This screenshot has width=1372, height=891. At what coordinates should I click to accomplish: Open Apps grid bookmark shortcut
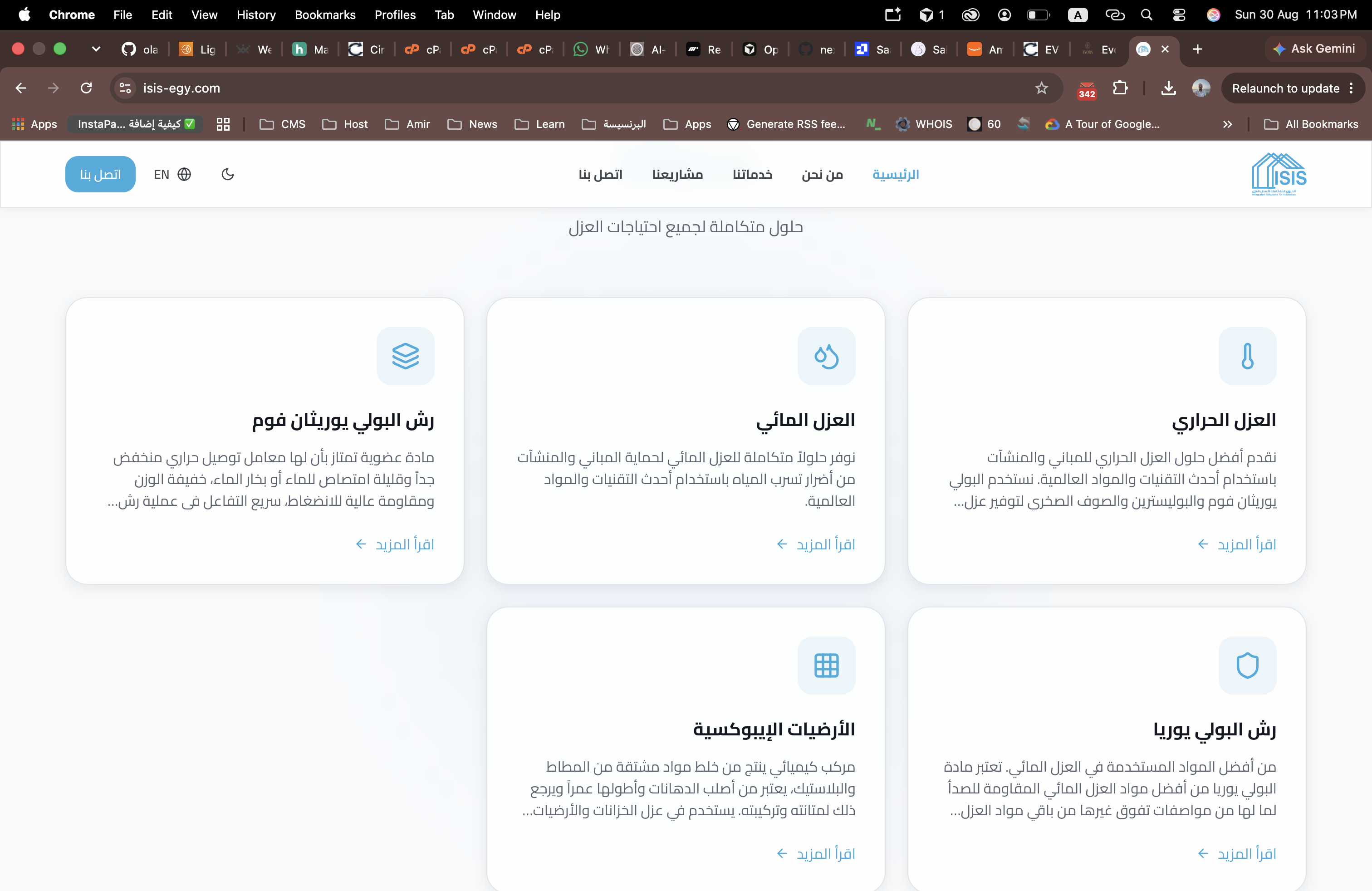(x=34, y=124)
